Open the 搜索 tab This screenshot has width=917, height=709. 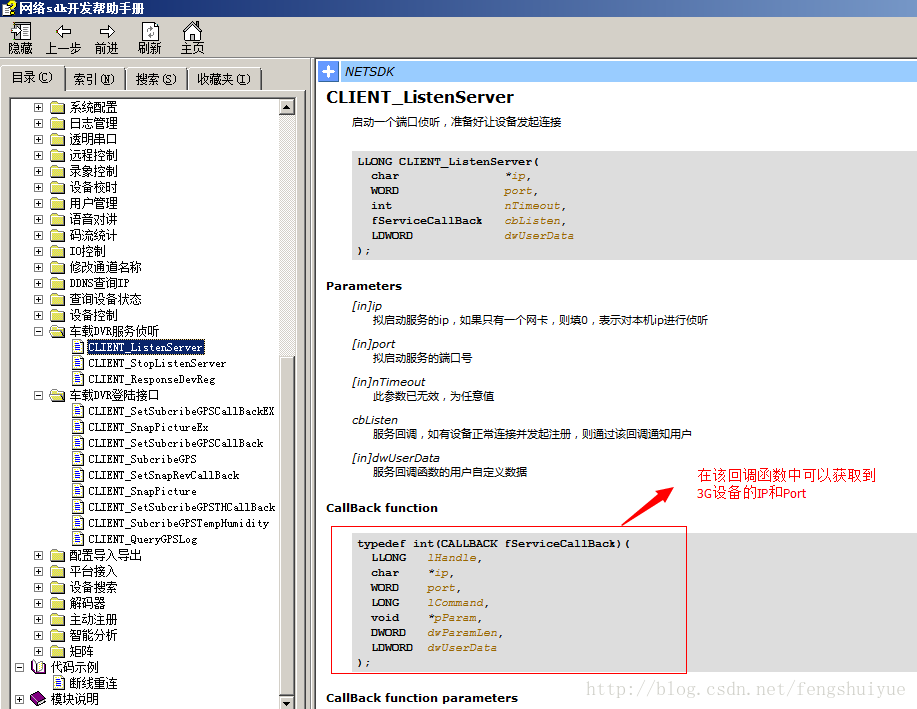point(156,79)
